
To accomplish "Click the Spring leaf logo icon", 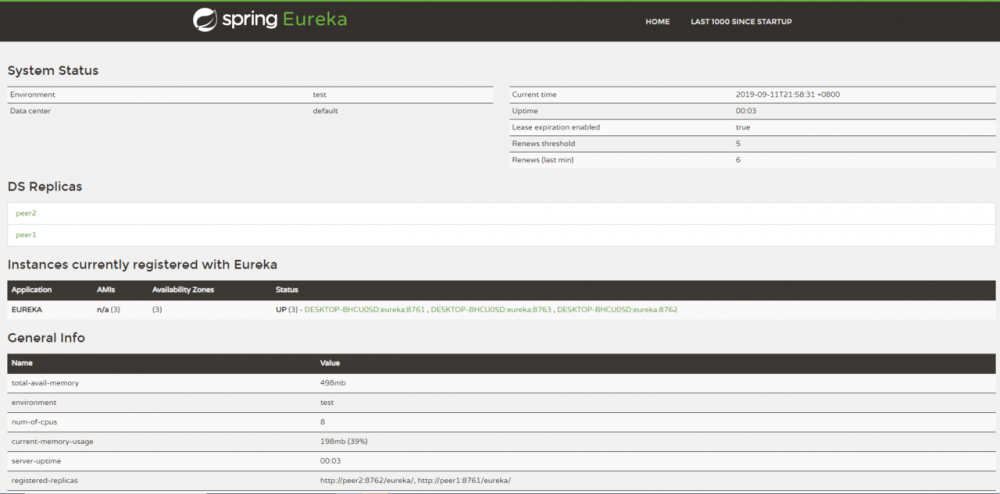I will [205, 20].
